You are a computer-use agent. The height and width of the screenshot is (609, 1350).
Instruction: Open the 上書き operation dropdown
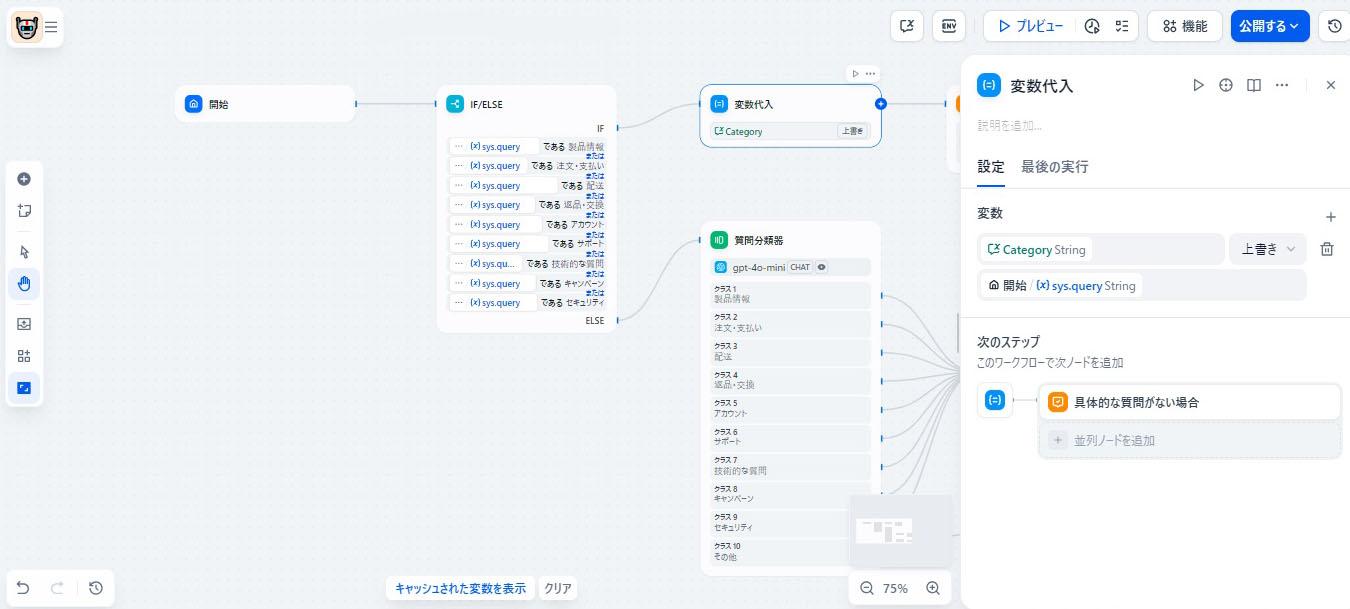(x=1267, y=249)
